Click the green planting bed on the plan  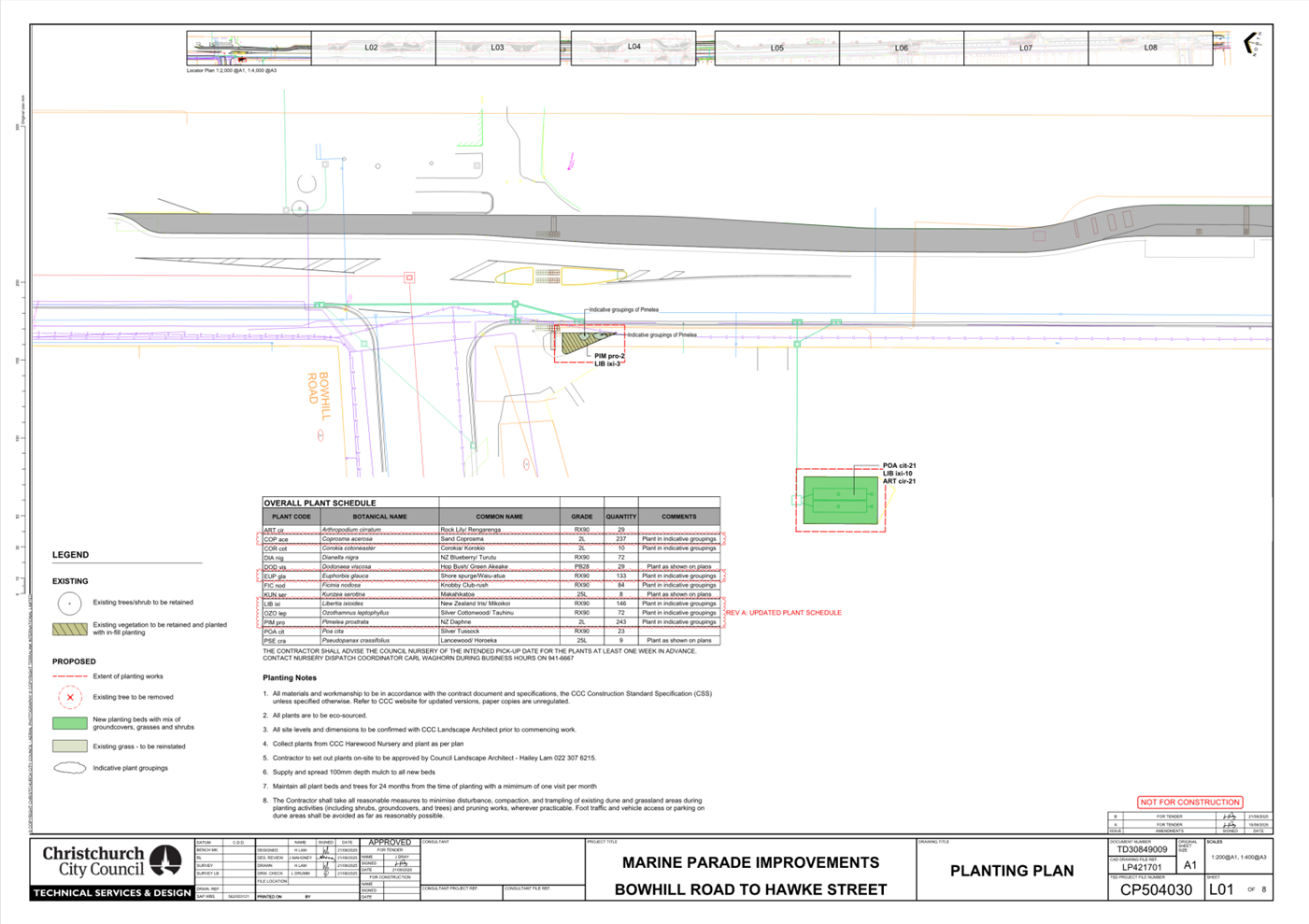[840, 502]
